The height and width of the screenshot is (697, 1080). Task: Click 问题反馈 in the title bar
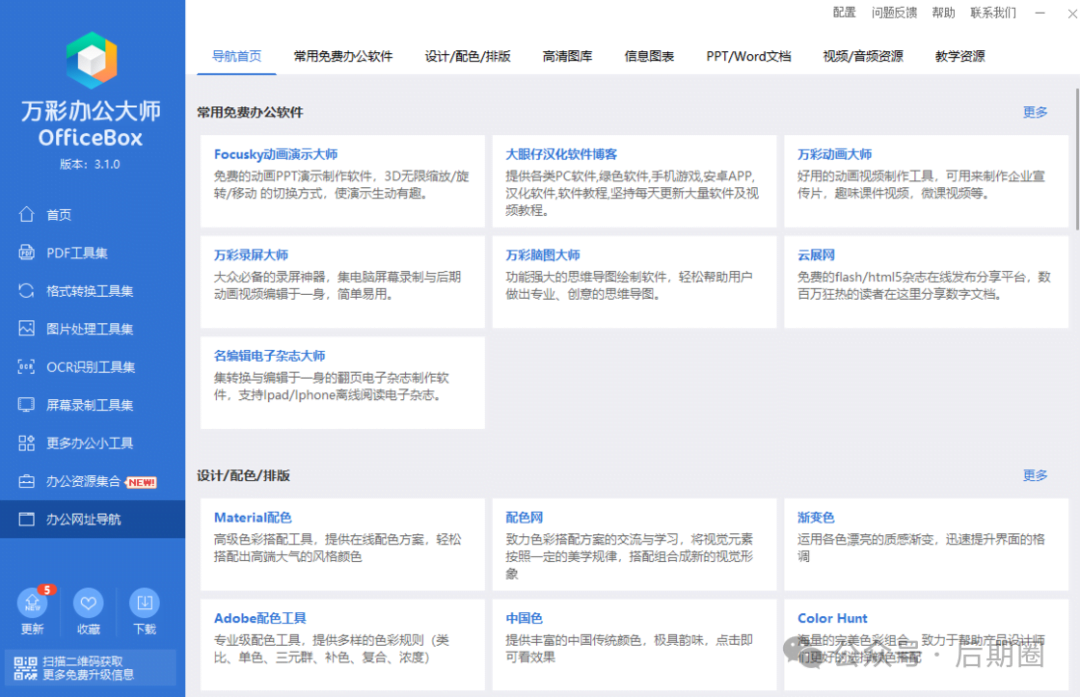[x=894, y=12]
